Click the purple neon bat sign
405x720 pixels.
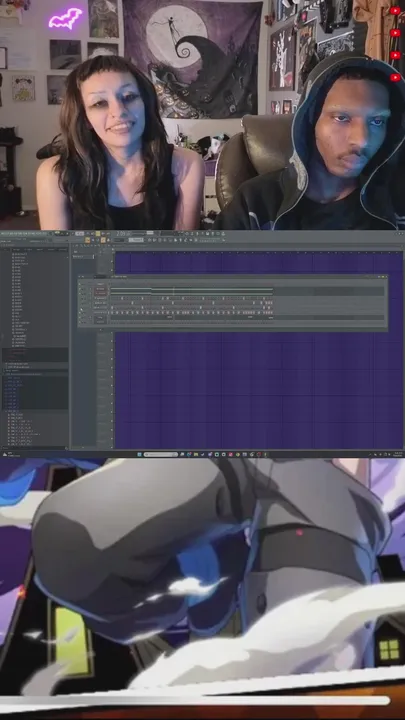[x=65, y=18]
